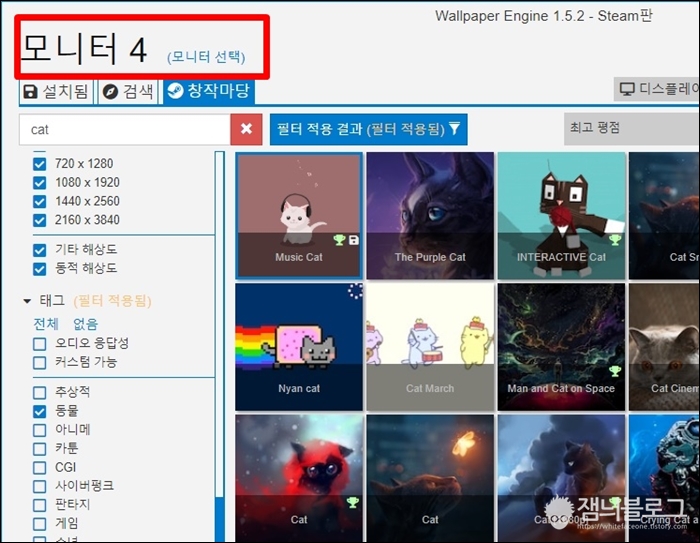Check the 사이버펑크 tag
This screenshot has width=700, height=543.
coord(40,486)
